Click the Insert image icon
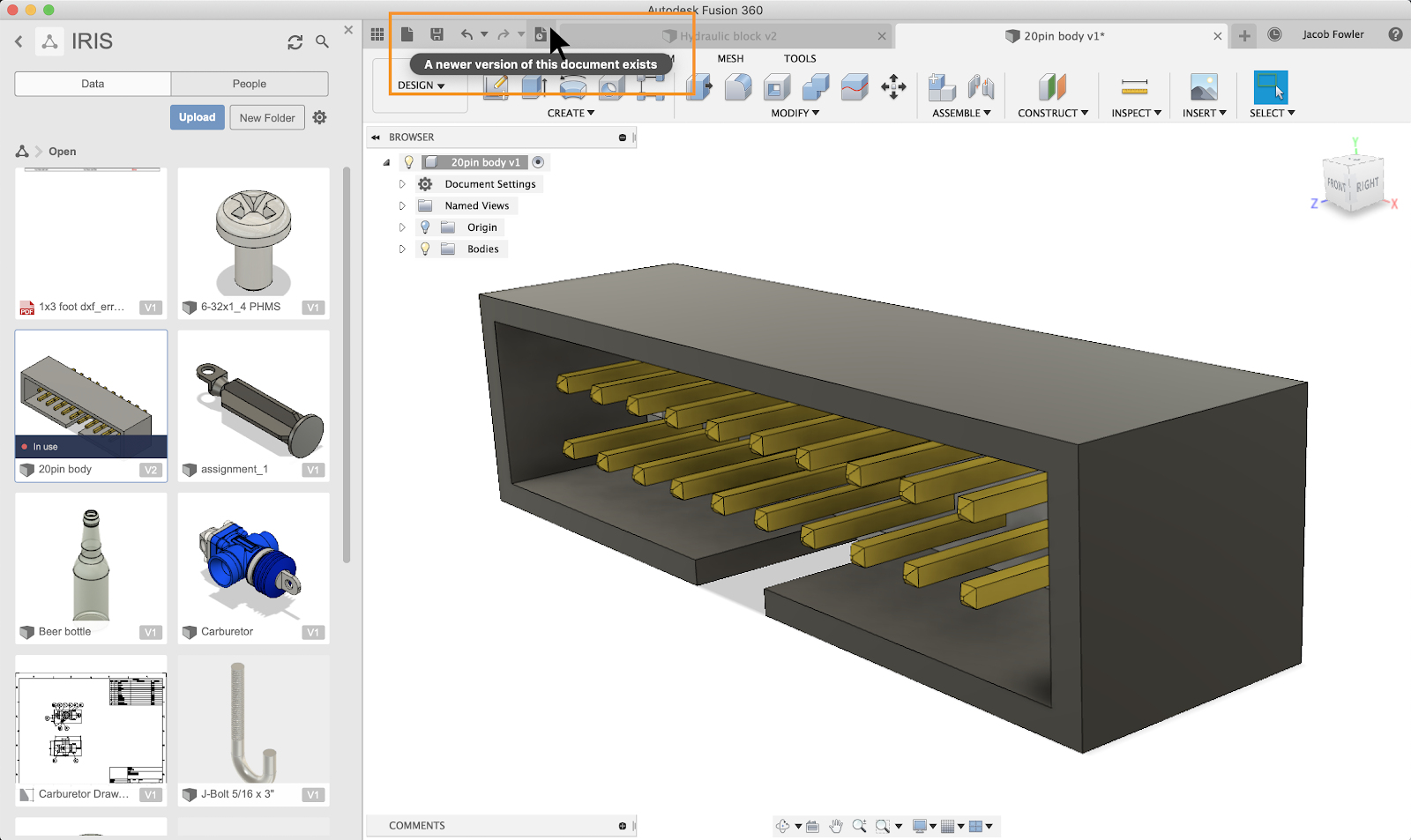1411x840 pixels. (x=1204, y=87)
